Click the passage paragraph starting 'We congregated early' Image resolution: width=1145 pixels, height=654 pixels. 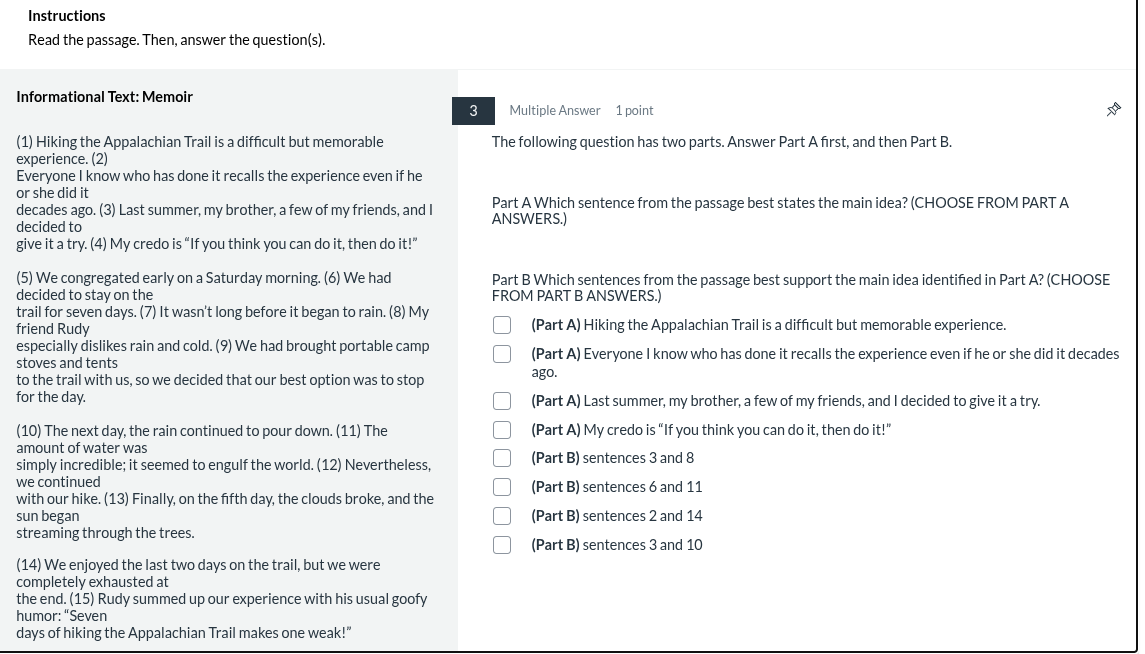click(x=224, y=337)
